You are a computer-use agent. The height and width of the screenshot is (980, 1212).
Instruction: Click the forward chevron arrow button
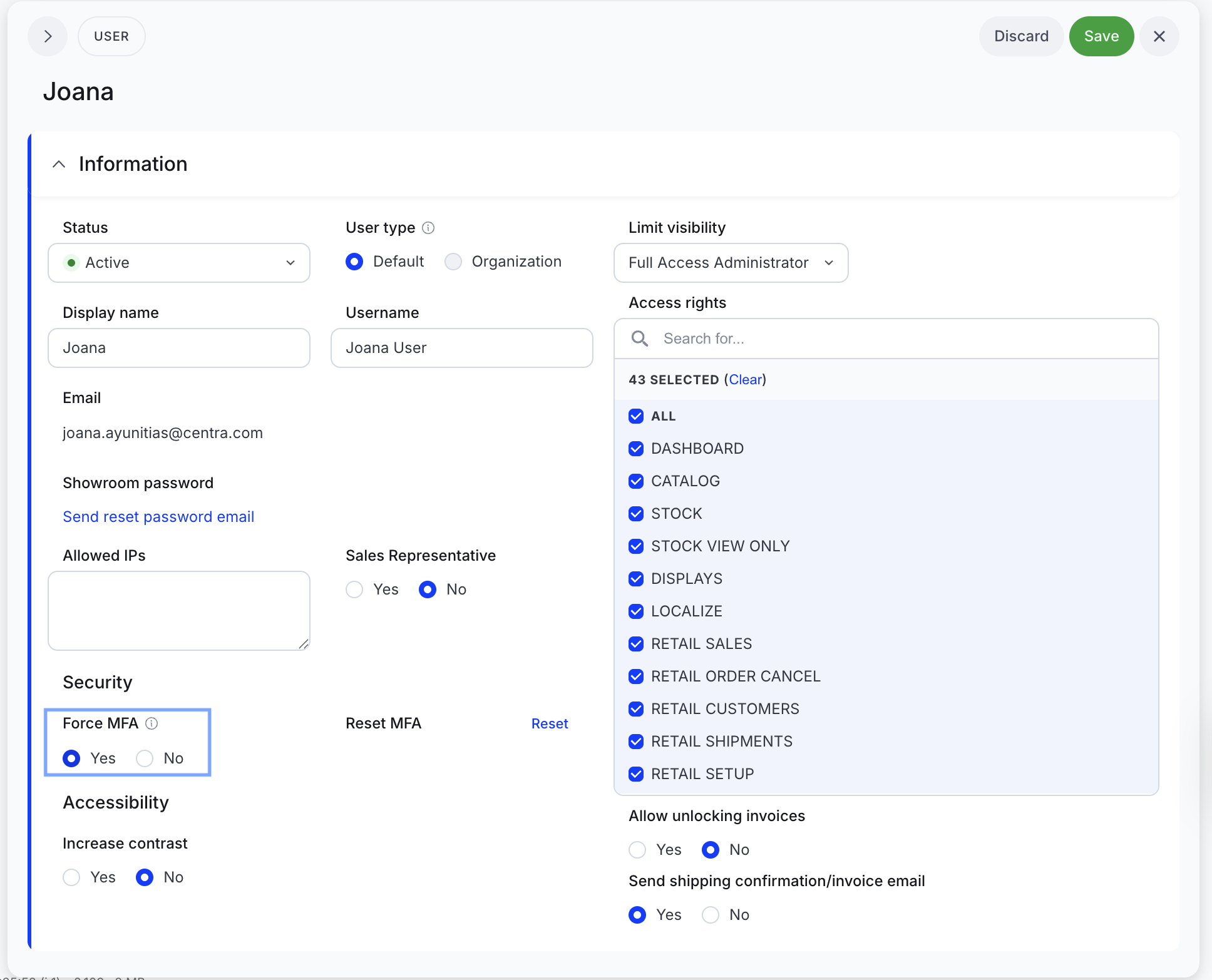(48, 36)
